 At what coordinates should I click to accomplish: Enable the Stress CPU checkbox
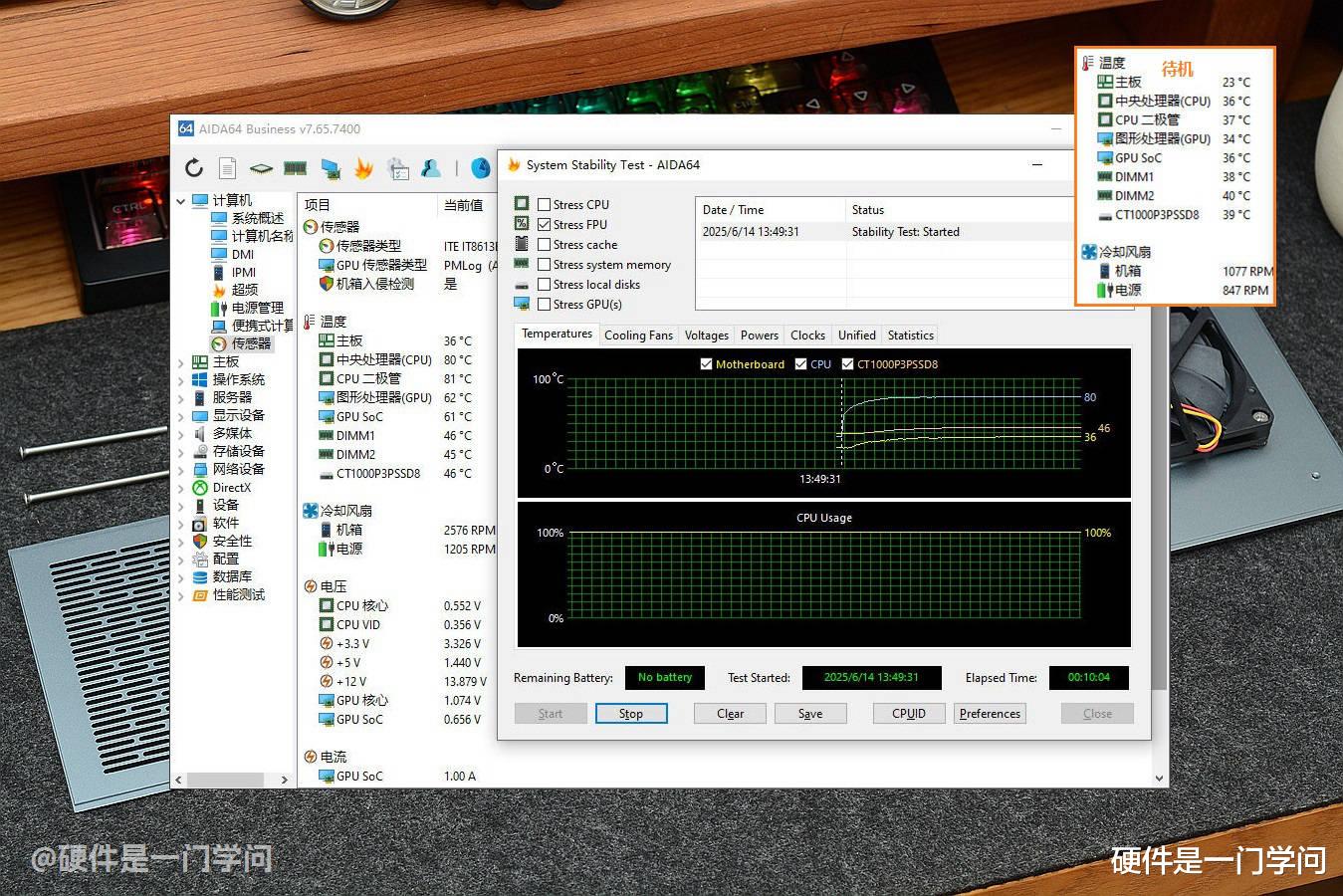[x=545, y=204]
